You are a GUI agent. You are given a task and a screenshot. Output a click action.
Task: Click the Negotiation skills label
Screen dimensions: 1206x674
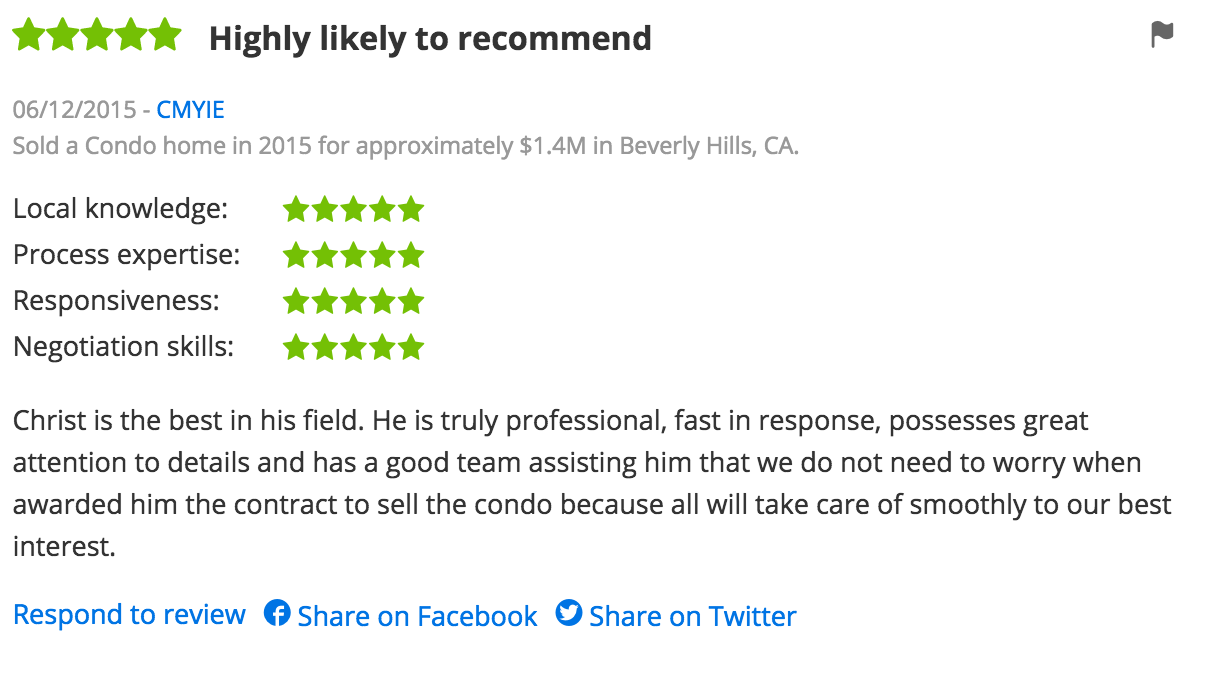click(123, 346)
